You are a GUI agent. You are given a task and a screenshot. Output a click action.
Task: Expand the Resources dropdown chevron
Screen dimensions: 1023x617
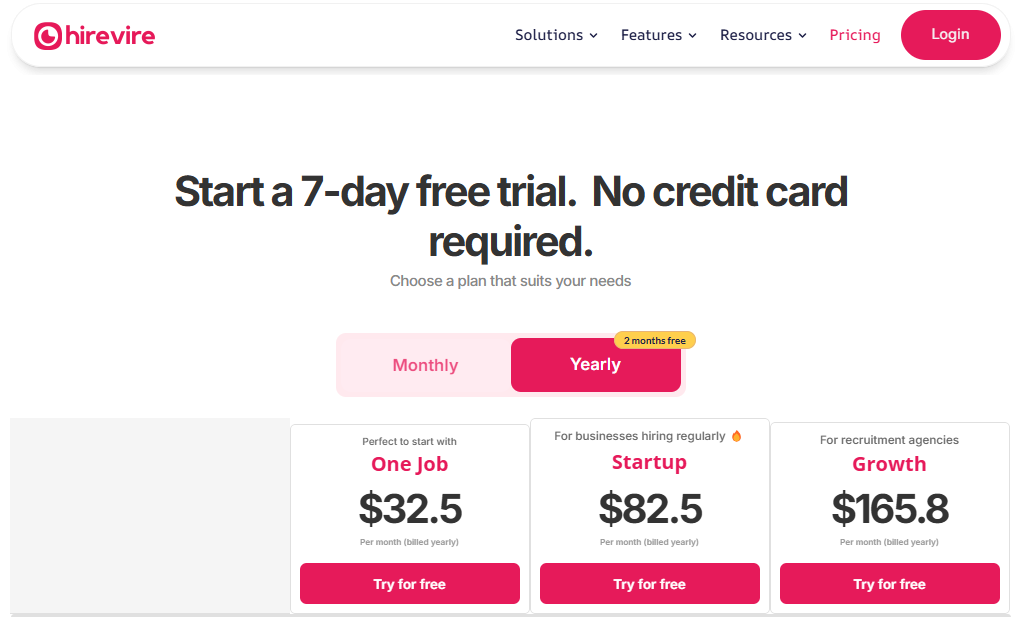[802, 36]
